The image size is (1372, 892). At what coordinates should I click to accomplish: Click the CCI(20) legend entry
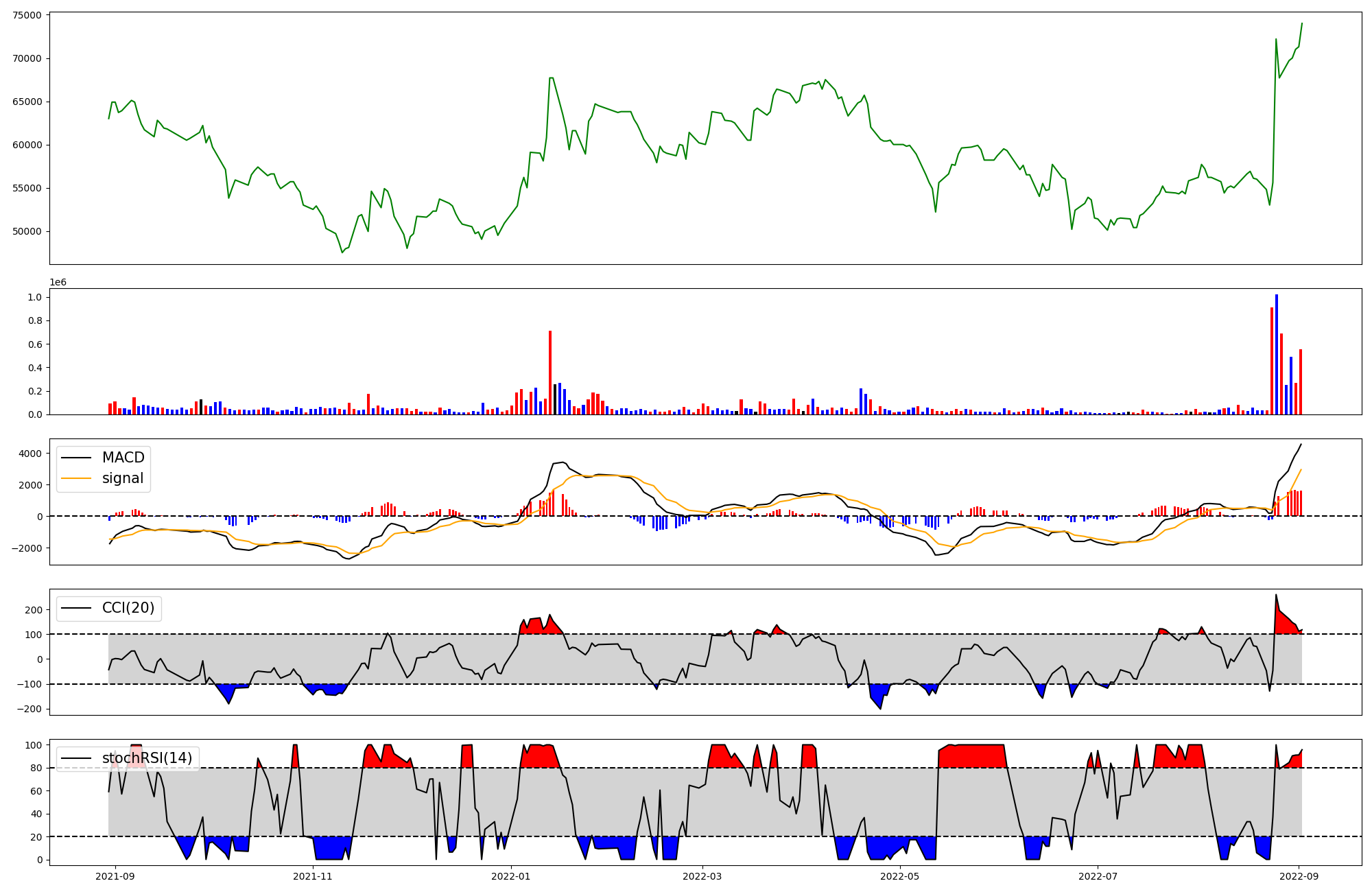point(128,608)
